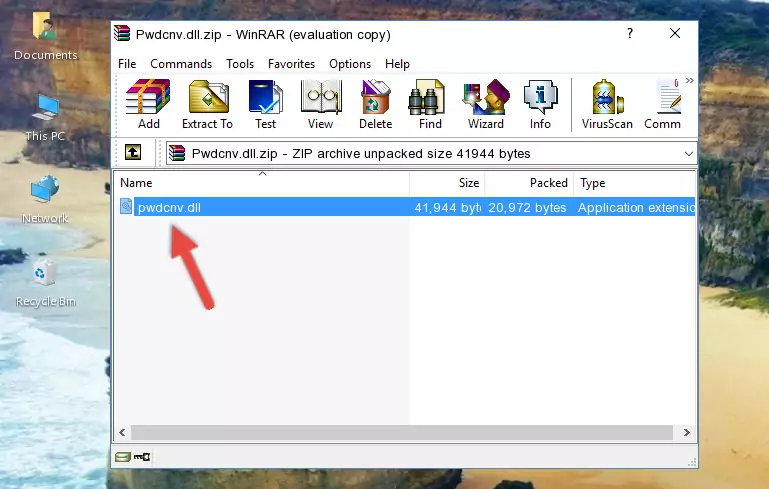Expand the archive path dropdown
The width and height of the screenshot is (769, 489).
(x=689, y=154)
